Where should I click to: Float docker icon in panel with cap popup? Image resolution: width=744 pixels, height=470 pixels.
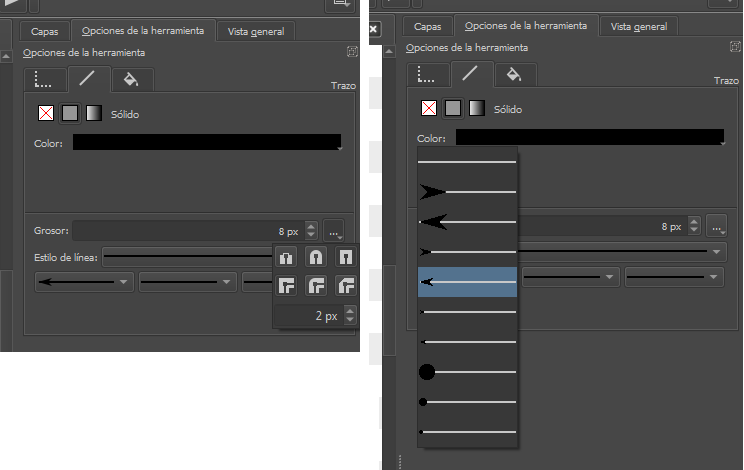point(352,52)
